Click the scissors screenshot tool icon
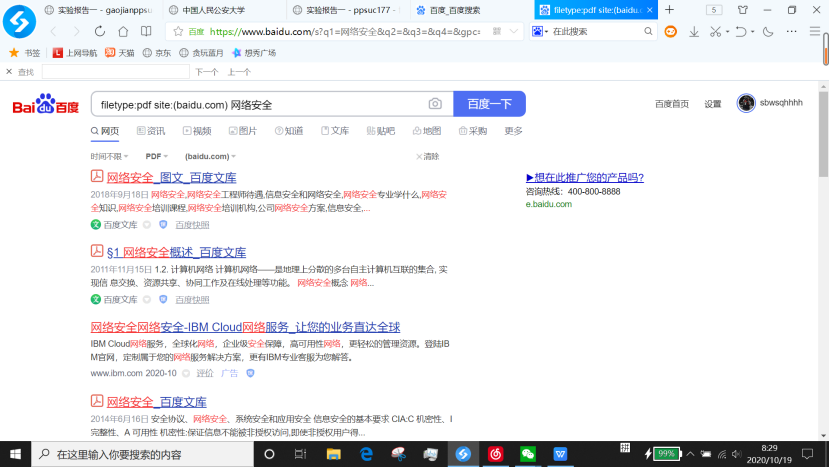The width and height of the screenshot is (830, 467). point(715,32)
